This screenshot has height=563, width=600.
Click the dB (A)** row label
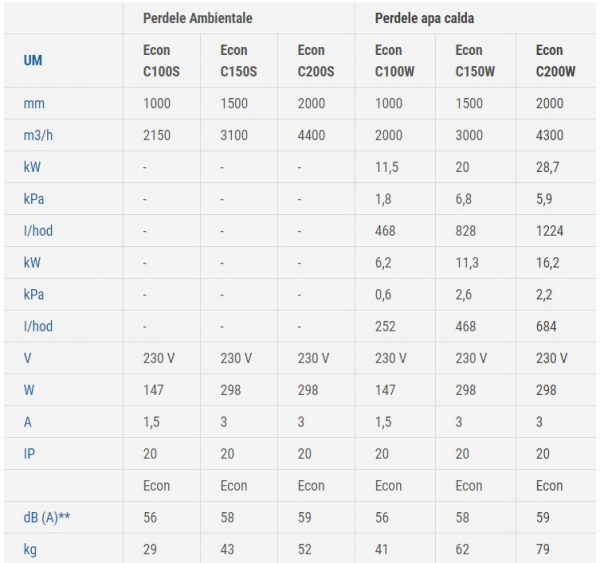click(46, 517)
